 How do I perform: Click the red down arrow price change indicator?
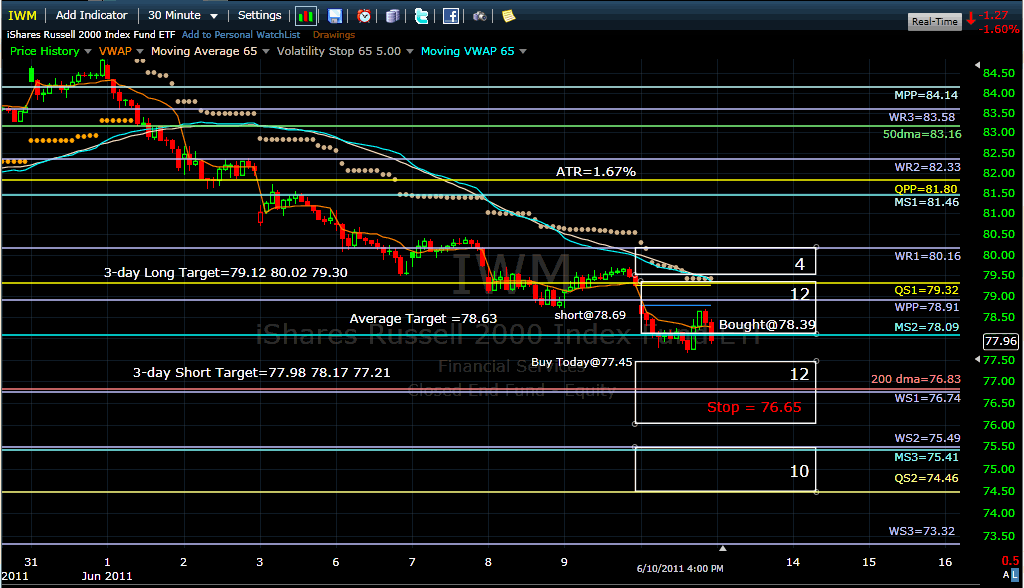(971, 18)
